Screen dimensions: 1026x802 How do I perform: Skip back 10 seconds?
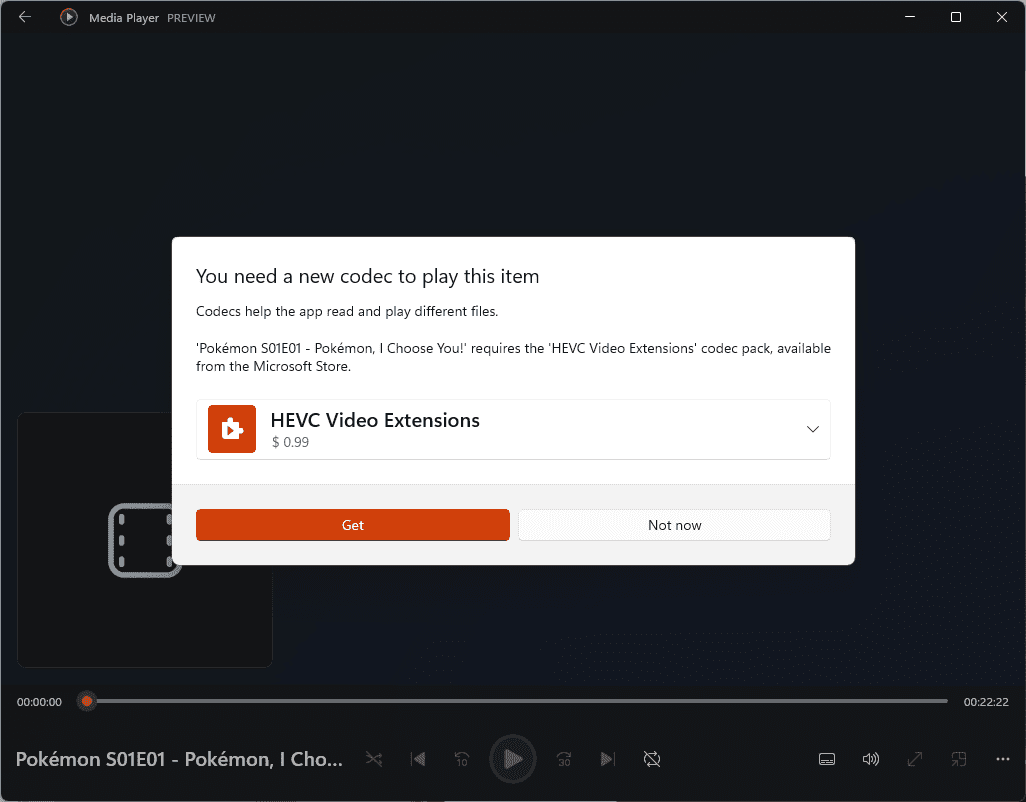coord(462,759)
